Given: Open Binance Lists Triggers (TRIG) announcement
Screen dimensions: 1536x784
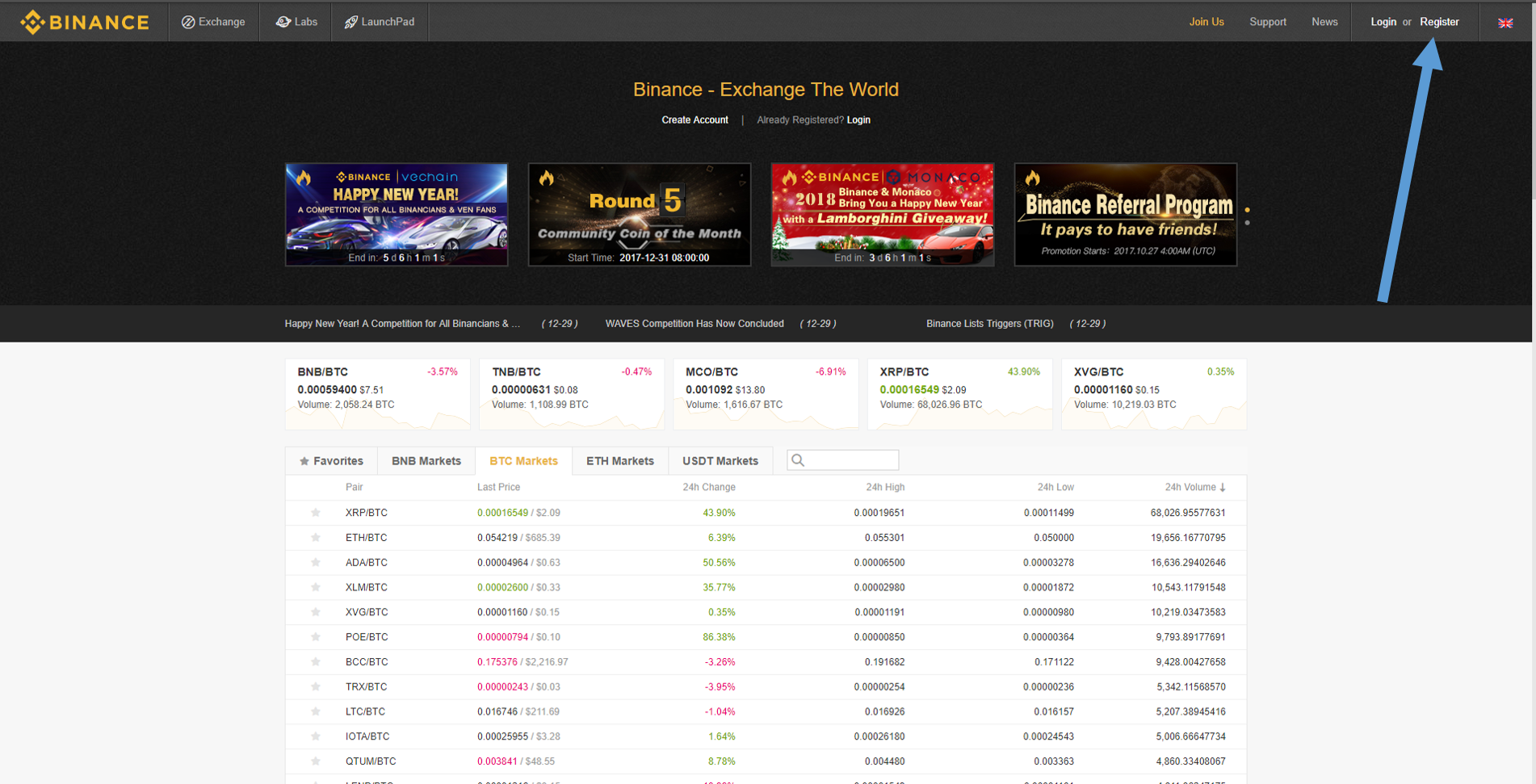Looking at the screenshot, I should pyautogui.click(x=990, y=324).
